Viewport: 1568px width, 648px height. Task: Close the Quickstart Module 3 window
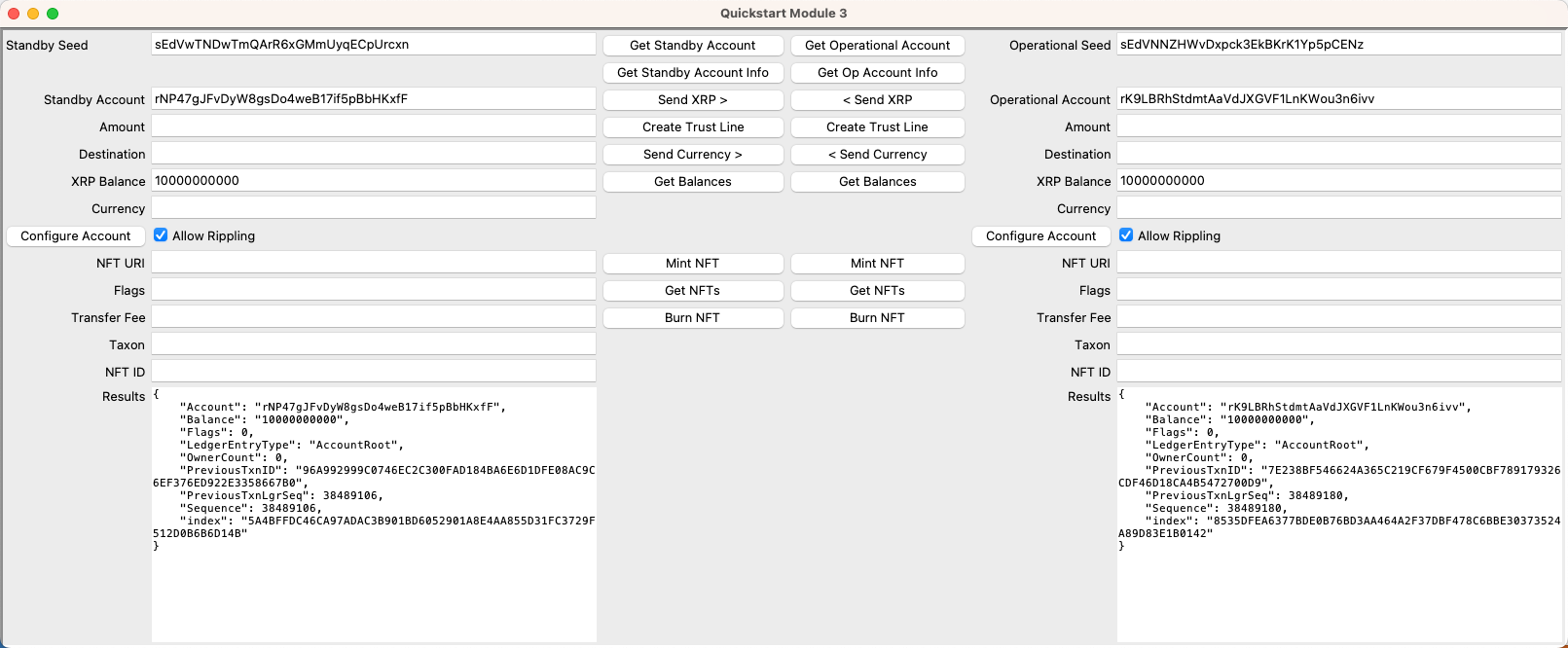14,14
